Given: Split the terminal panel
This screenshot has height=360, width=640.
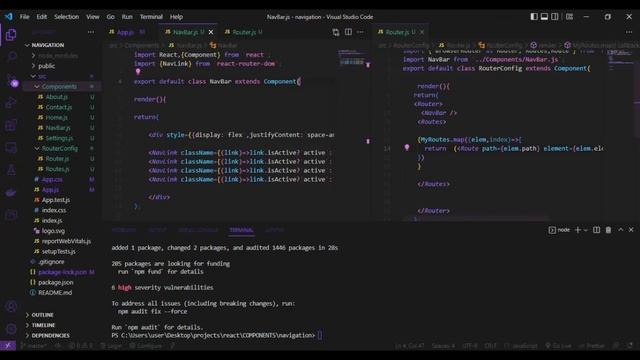Looking at the screenshot, I should [x=596, y=230].
